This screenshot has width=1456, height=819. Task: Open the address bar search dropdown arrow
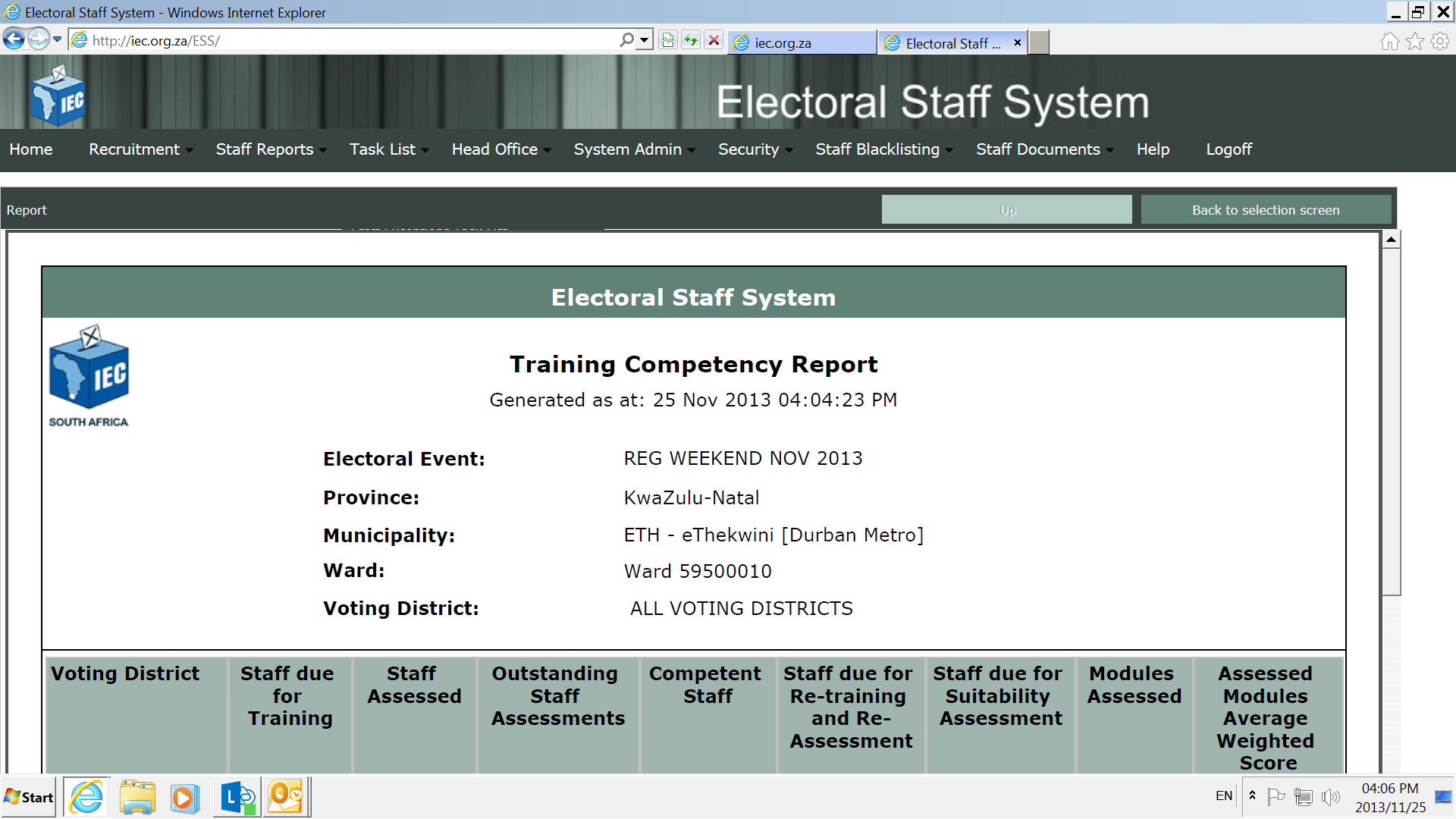coord(645,40)
